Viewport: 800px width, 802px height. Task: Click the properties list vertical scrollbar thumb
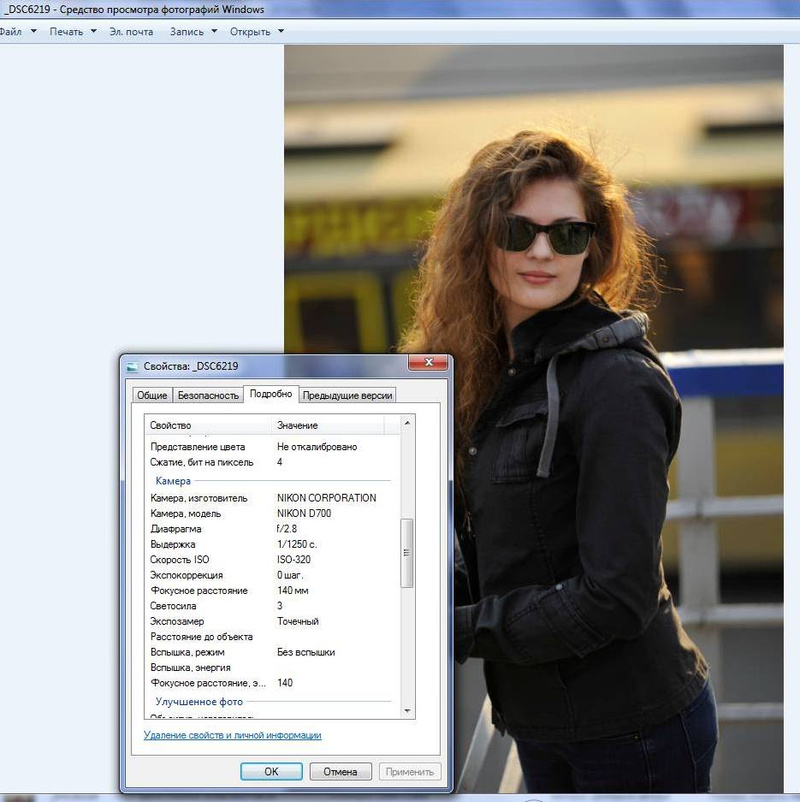[407, 553]
